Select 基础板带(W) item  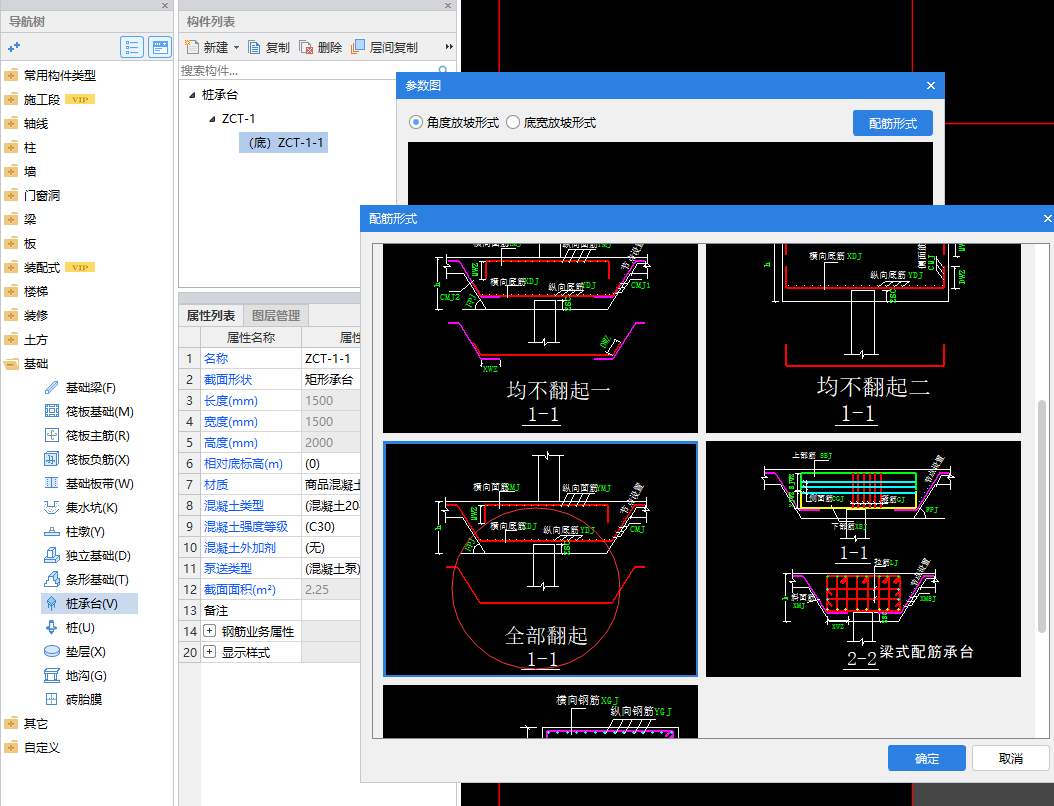coord(99,483)
